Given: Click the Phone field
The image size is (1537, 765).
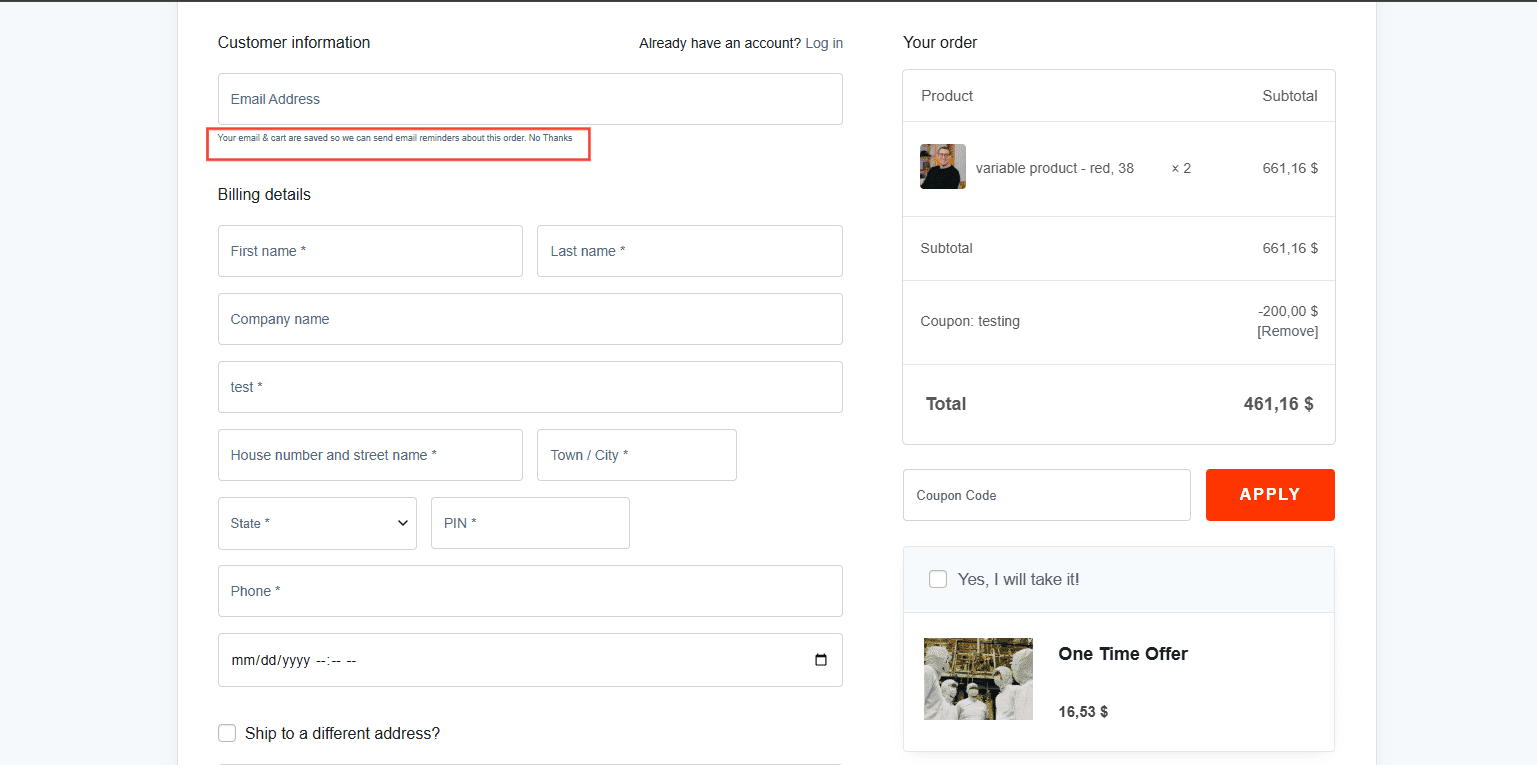Looking at the screenshot, I should [x=530, y=591].
